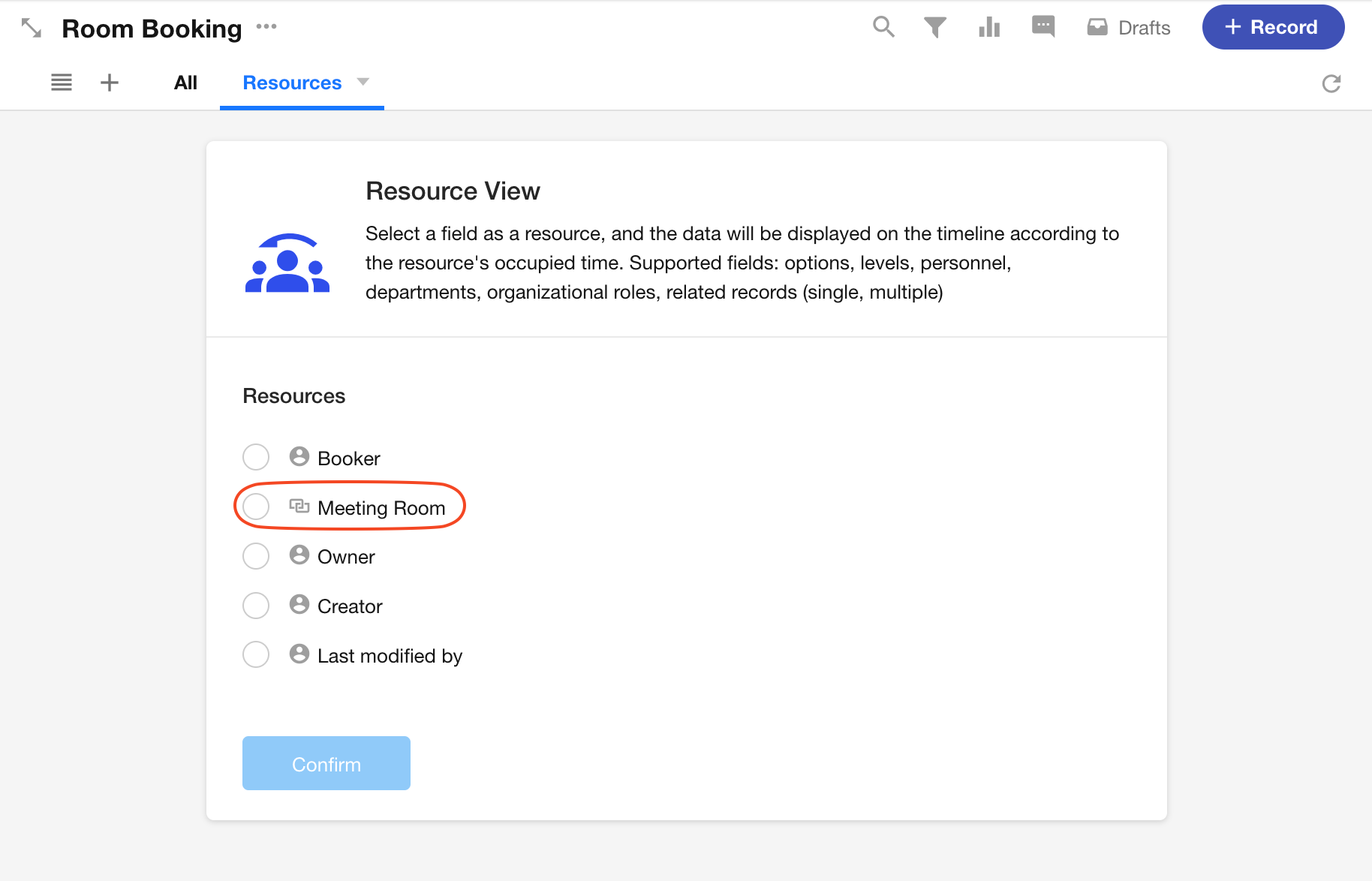Add a new view with plus icon
The image size is (1372, 881).
(110, 83)
